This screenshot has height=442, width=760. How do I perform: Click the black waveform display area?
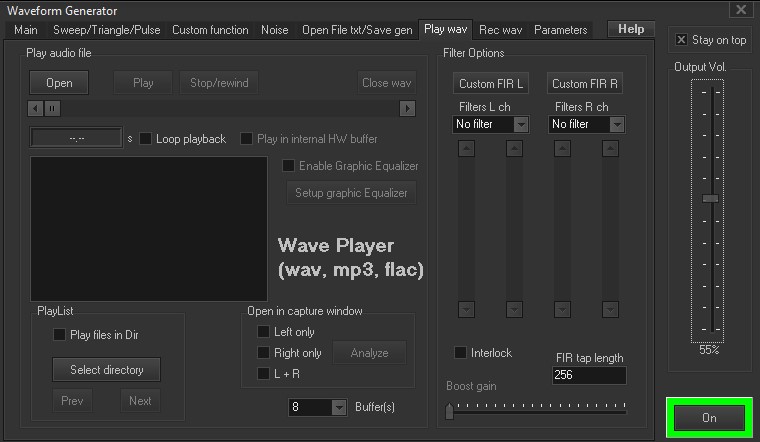point(149,229)
